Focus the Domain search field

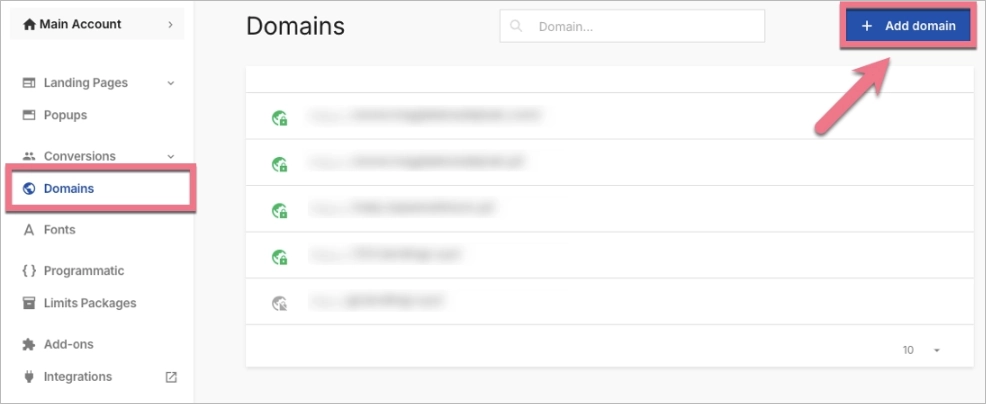632,26
